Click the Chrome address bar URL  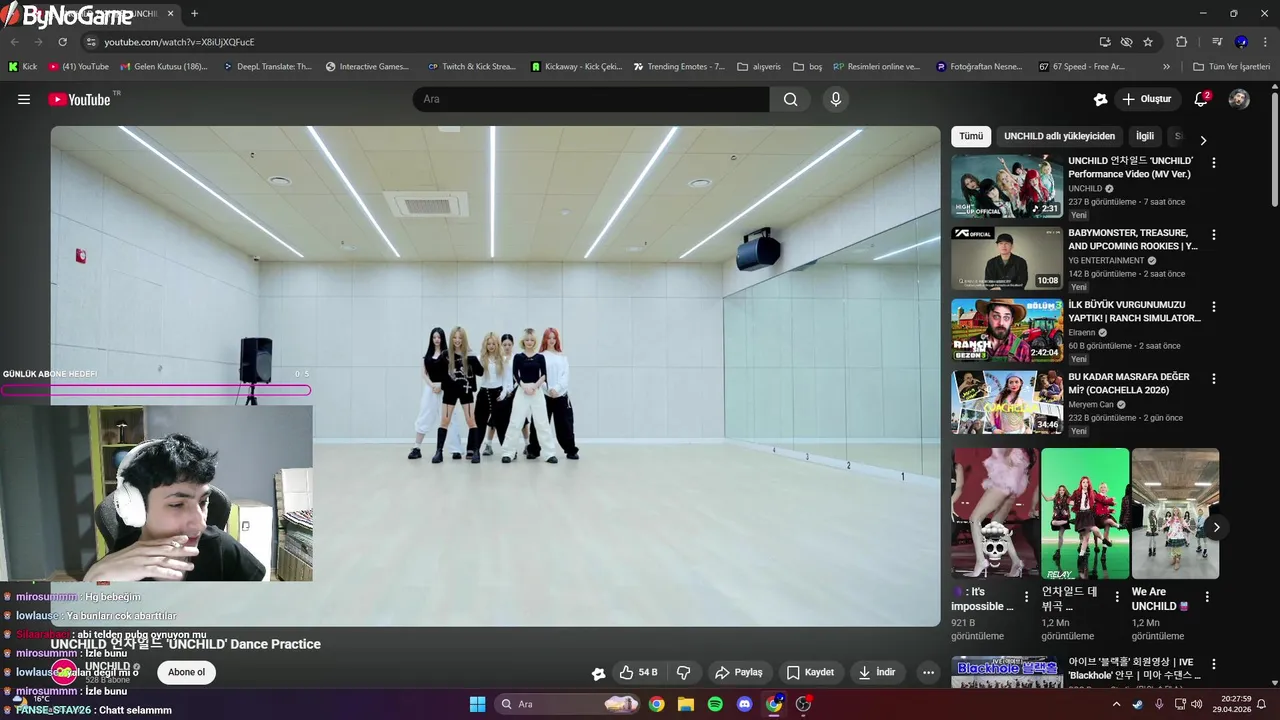point(179,42)
